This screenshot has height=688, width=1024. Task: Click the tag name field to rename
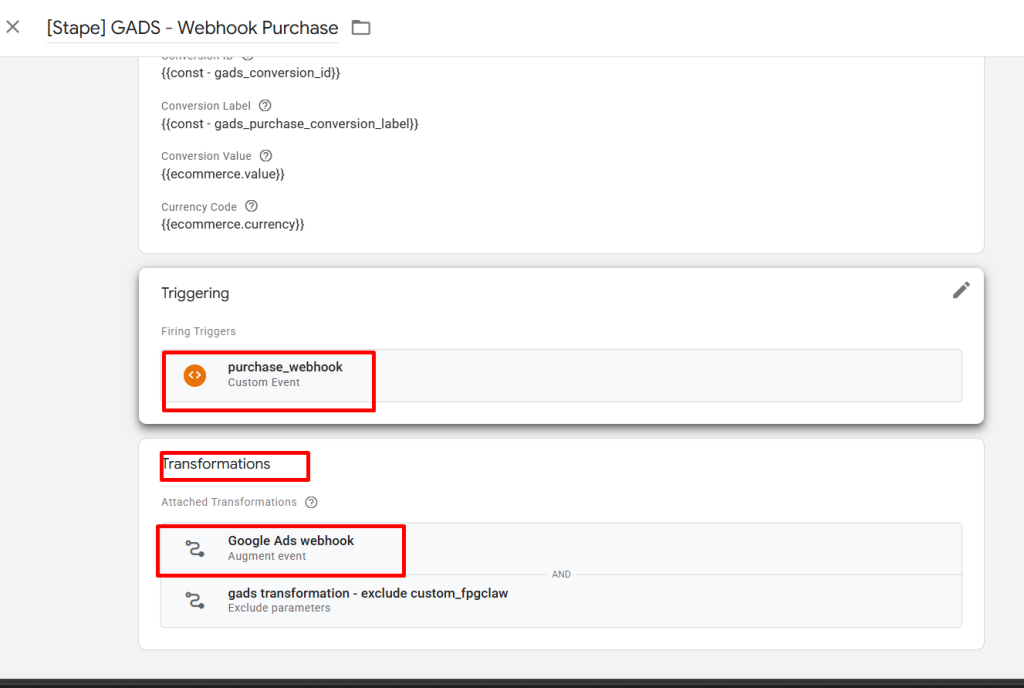coord(192,28)
